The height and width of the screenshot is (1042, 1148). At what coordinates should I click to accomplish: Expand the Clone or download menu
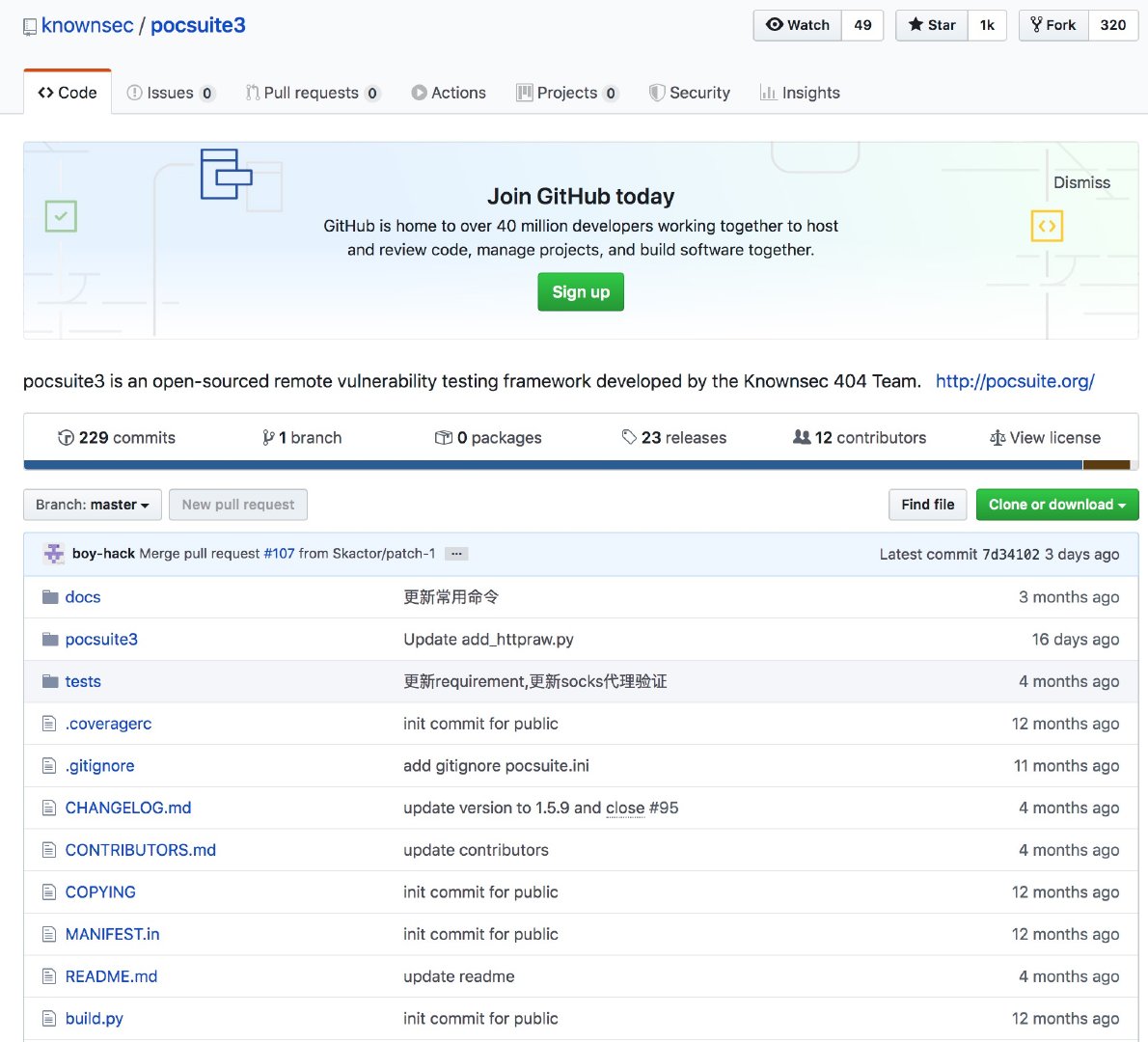click(x=1056, y=505)
